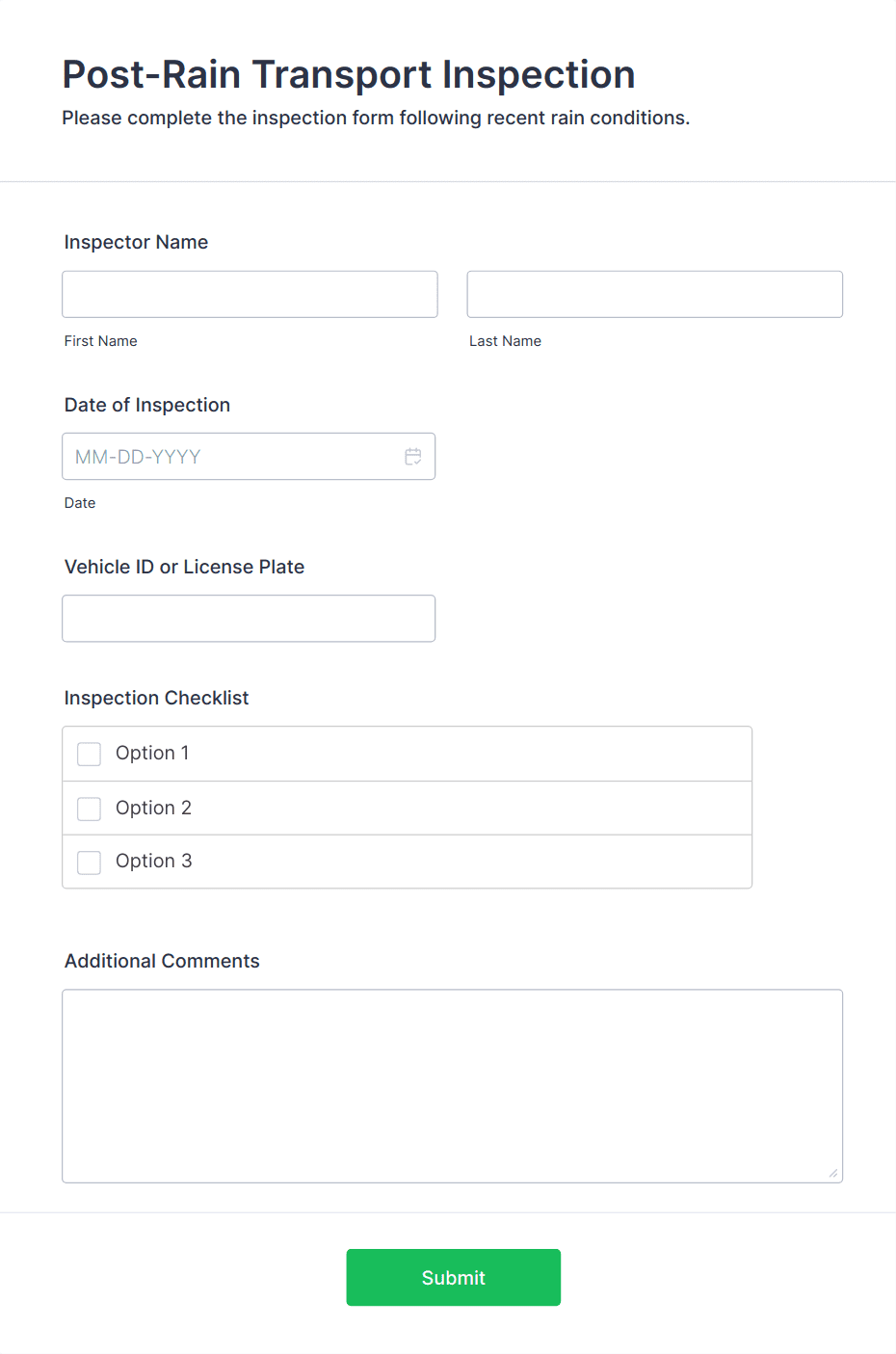The height and width of the screenshot is (1354, 896).
Task: Click the MM-DD-YYYY date field
Action: (231, 457)
